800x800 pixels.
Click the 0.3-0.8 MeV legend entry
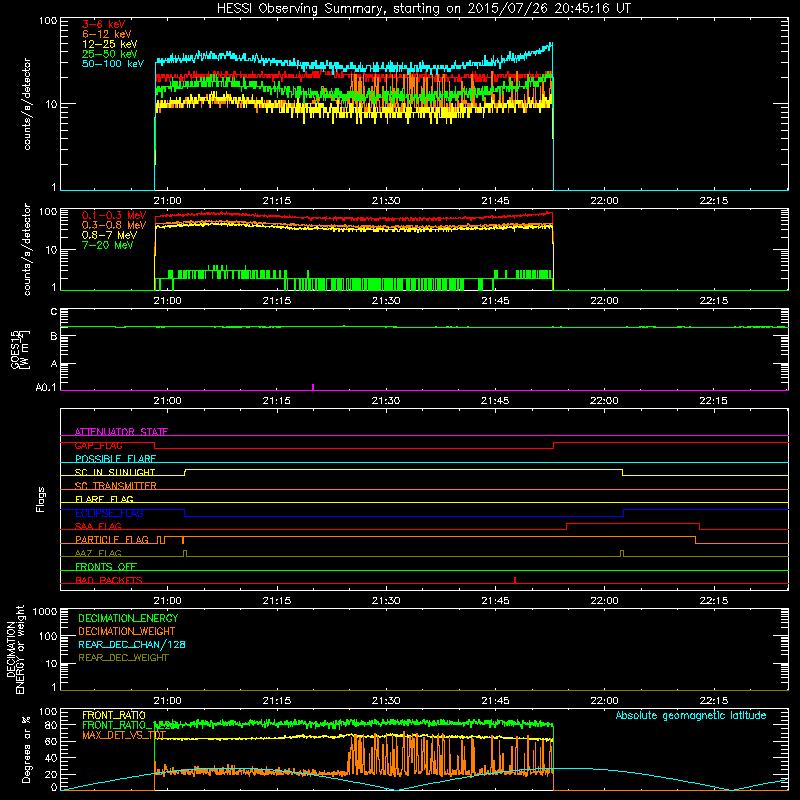[114, 225]
